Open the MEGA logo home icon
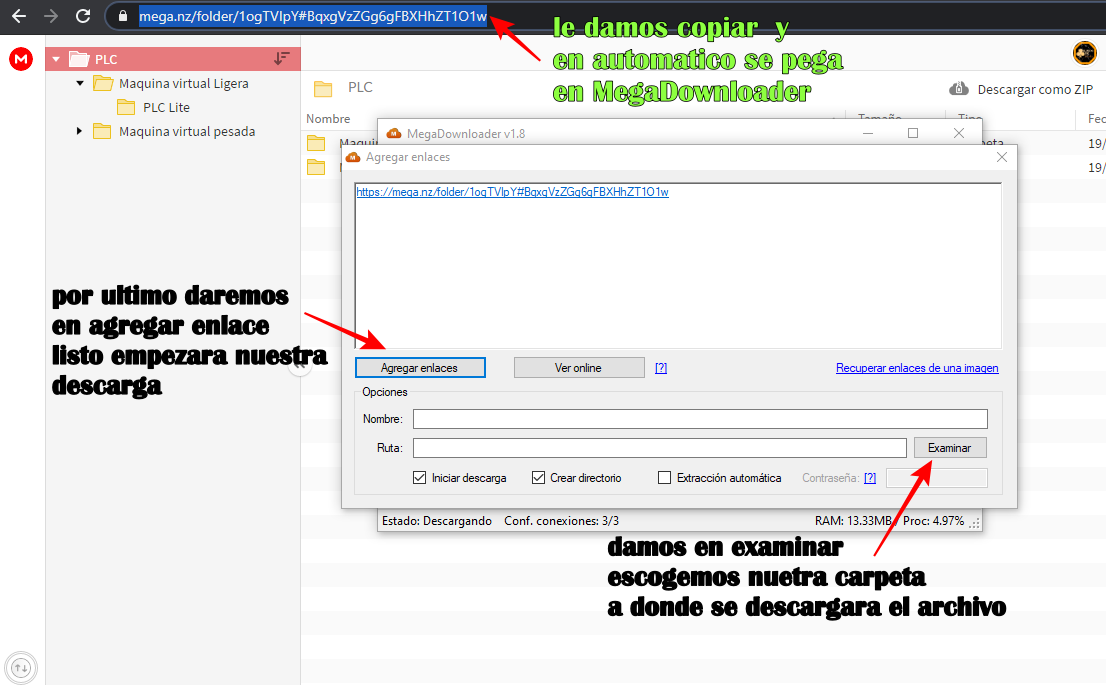 (21, 59)
